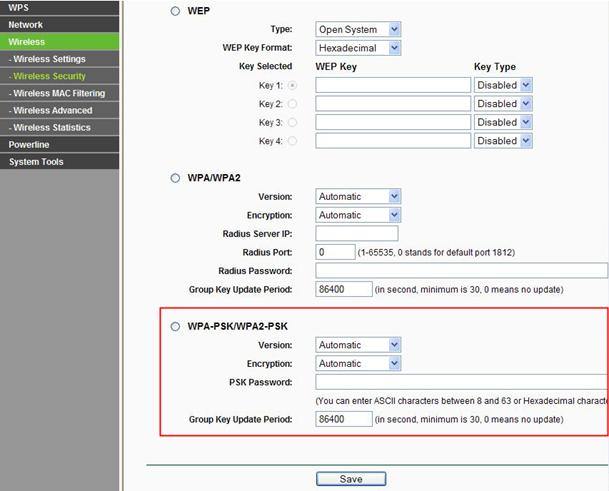Open the WEP Key Format dropdown
This screenshot has width=609, height=491.
point(358,48)
